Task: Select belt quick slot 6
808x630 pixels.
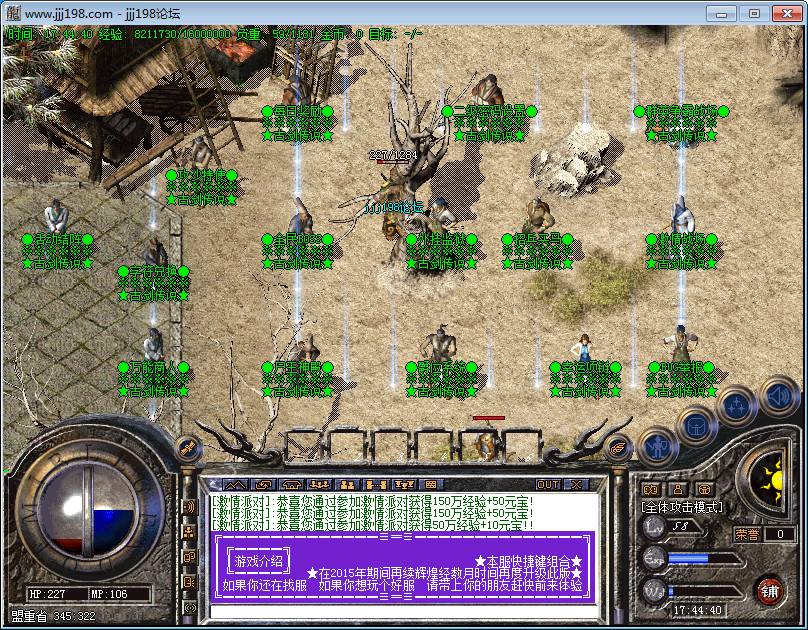Action: coord(521,445)
